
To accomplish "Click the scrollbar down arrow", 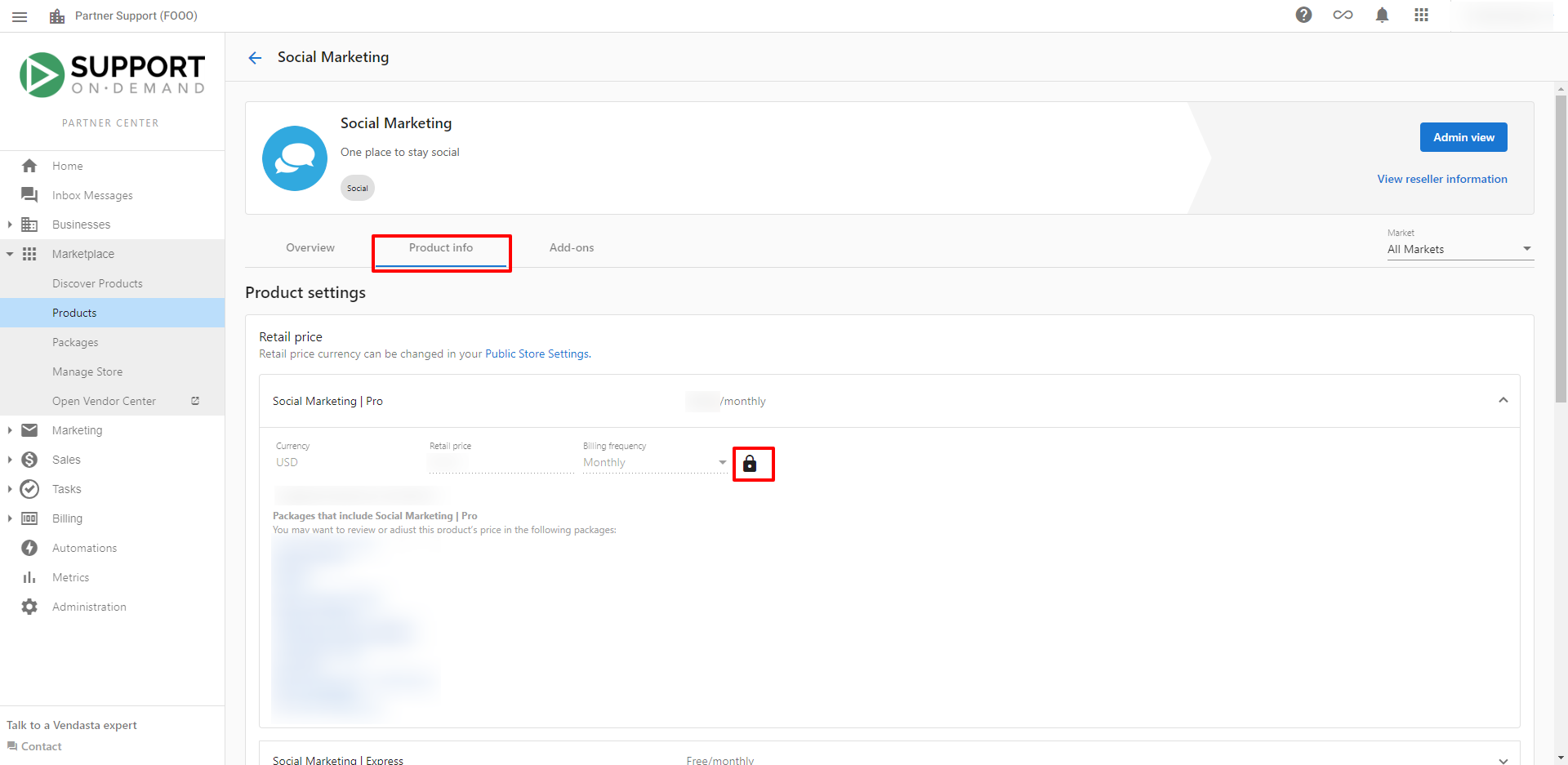I will (x=1561, y=758).
